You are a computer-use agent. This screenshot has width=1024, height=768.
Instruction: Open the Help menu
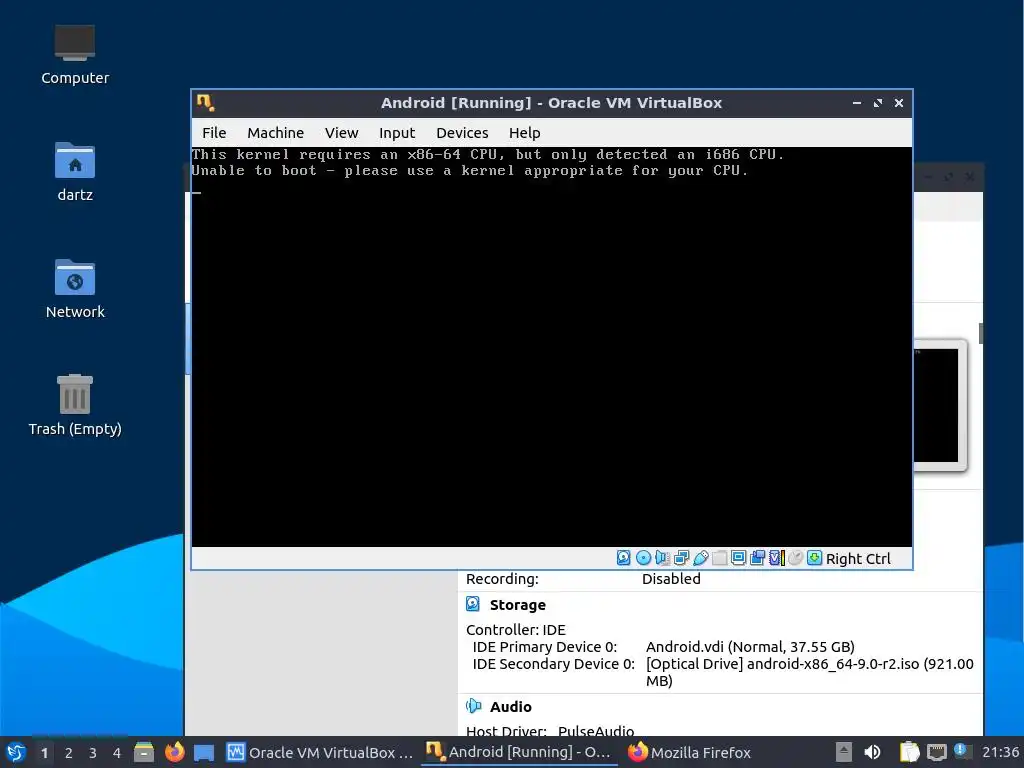point(524,133)
